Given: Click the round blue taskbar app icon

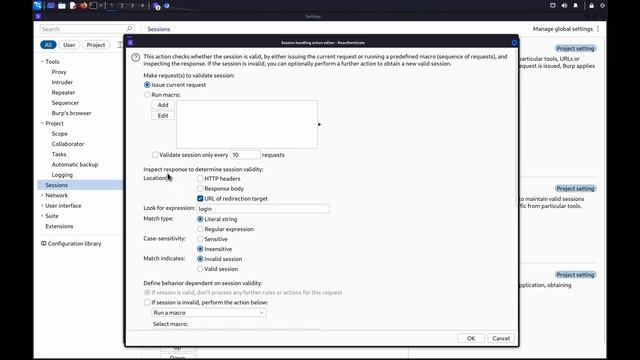Looking at the screenshot, I should [x=167, y=6].
